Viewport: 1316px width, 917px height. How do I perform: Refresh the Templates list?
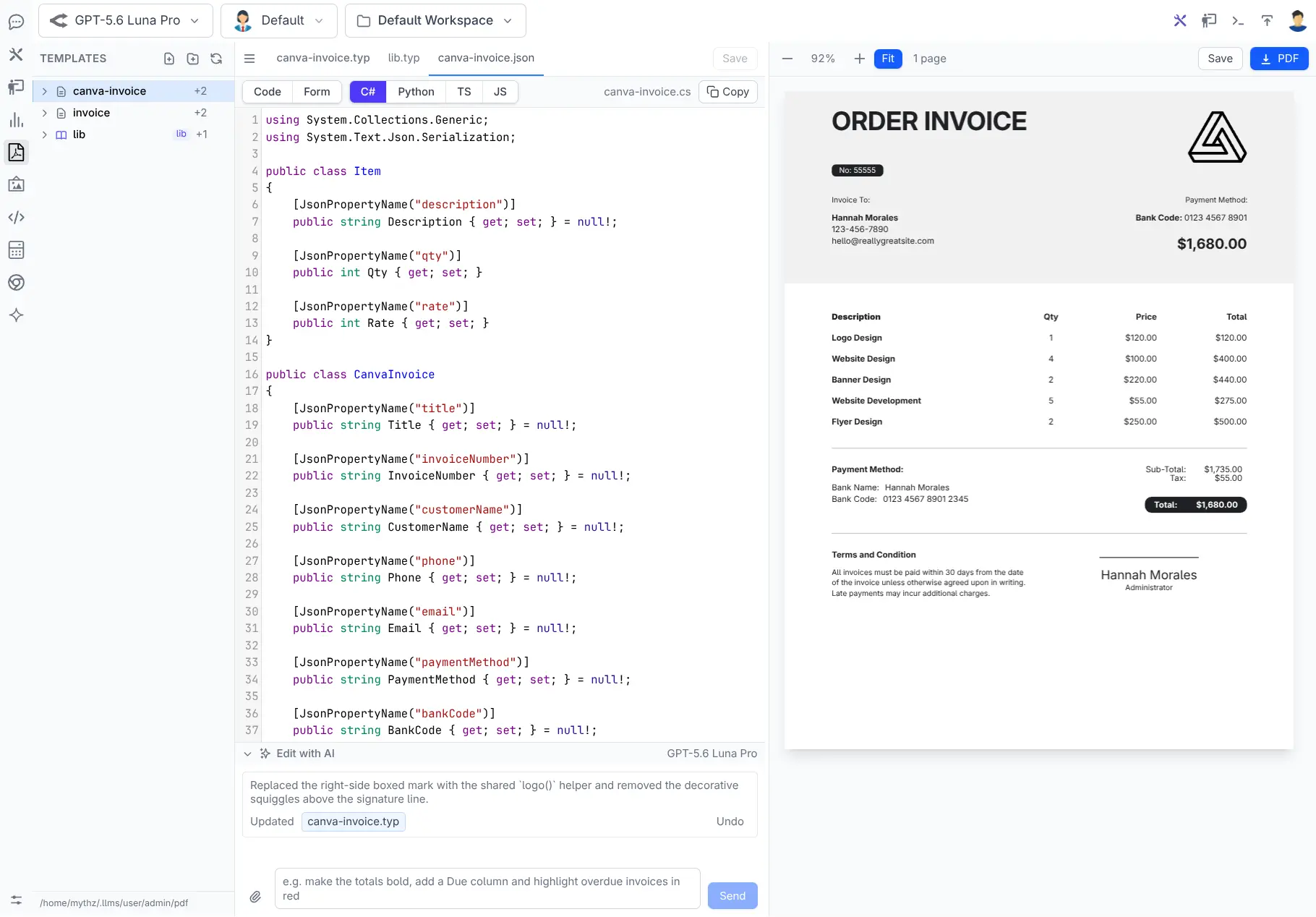click(216, 59)
